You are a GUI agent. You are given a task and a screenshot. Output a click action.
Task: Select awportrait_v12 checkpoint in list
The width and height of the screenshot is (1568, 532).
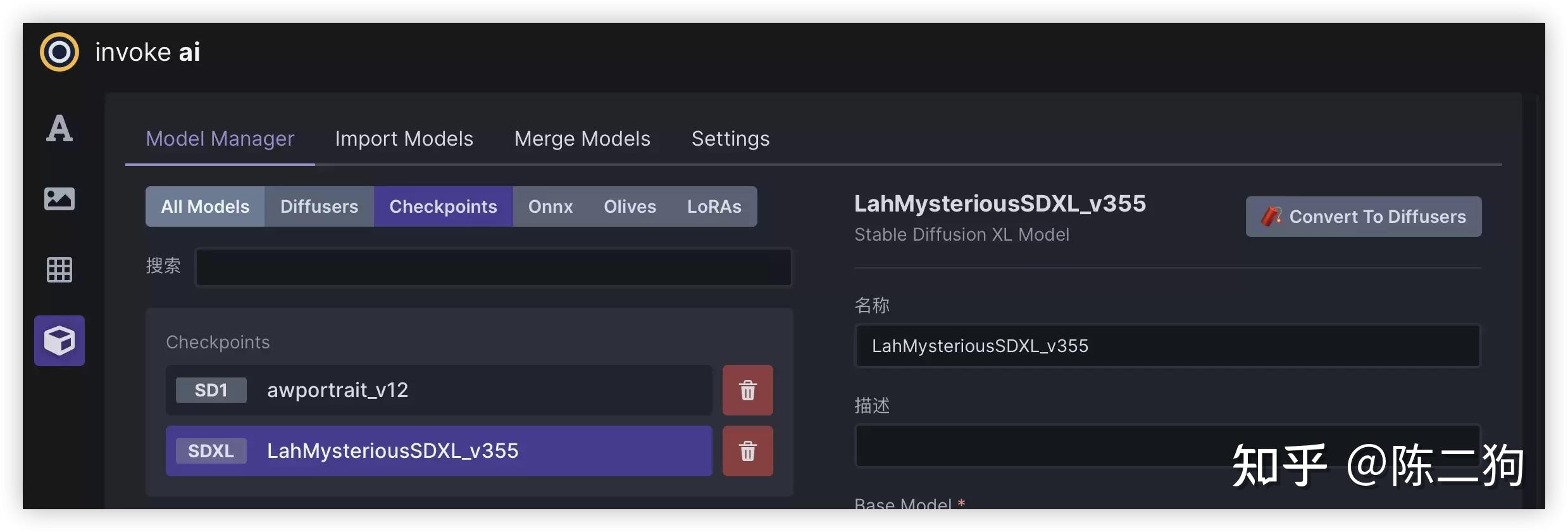(x=439, y=390)
